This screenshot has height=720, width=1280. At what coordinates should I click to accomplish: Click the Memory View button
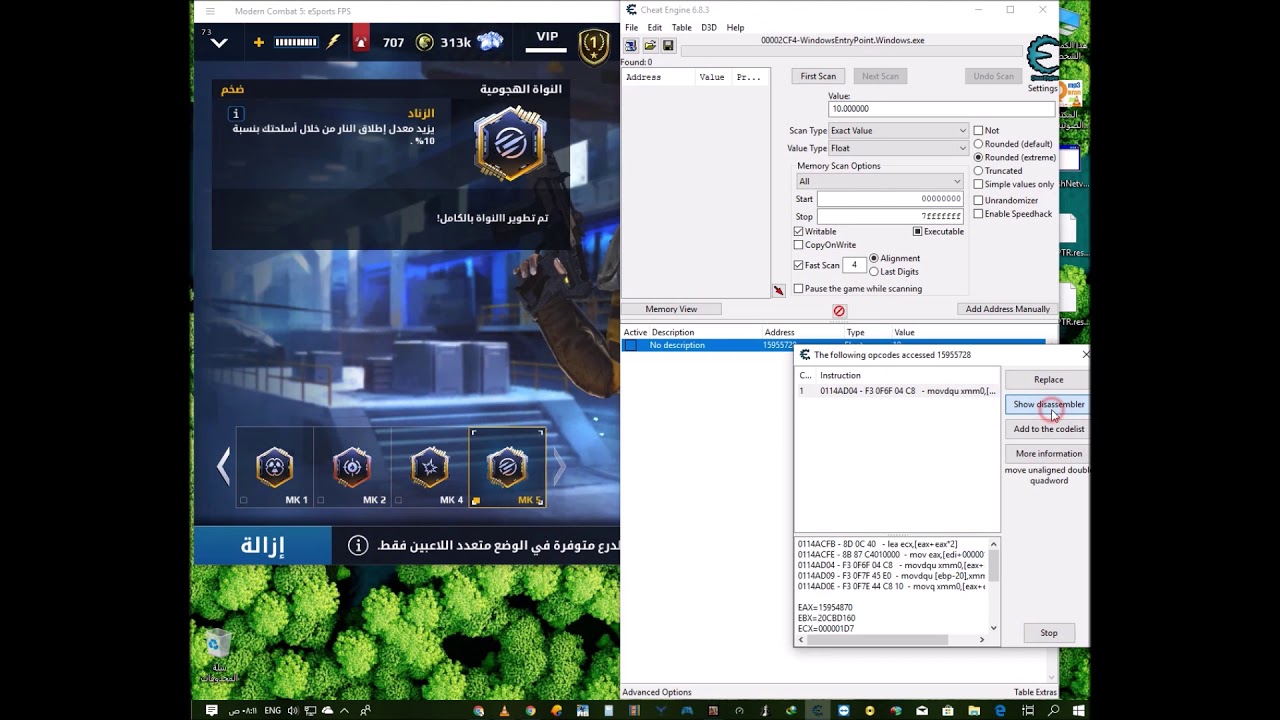click(671, 309)
